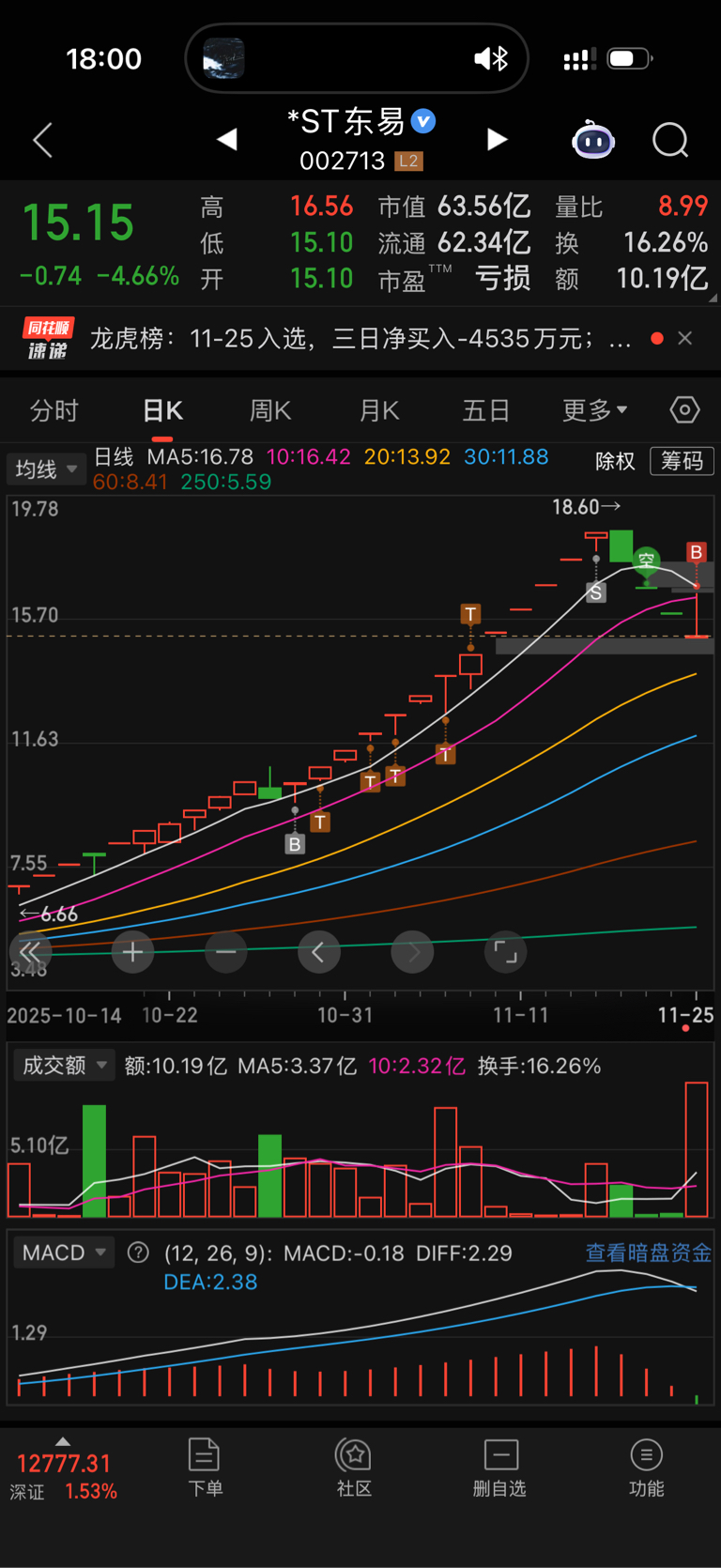Move chart left with the chevron button
The height and width of the screenshot is (1568, 721).
[319, 952]
